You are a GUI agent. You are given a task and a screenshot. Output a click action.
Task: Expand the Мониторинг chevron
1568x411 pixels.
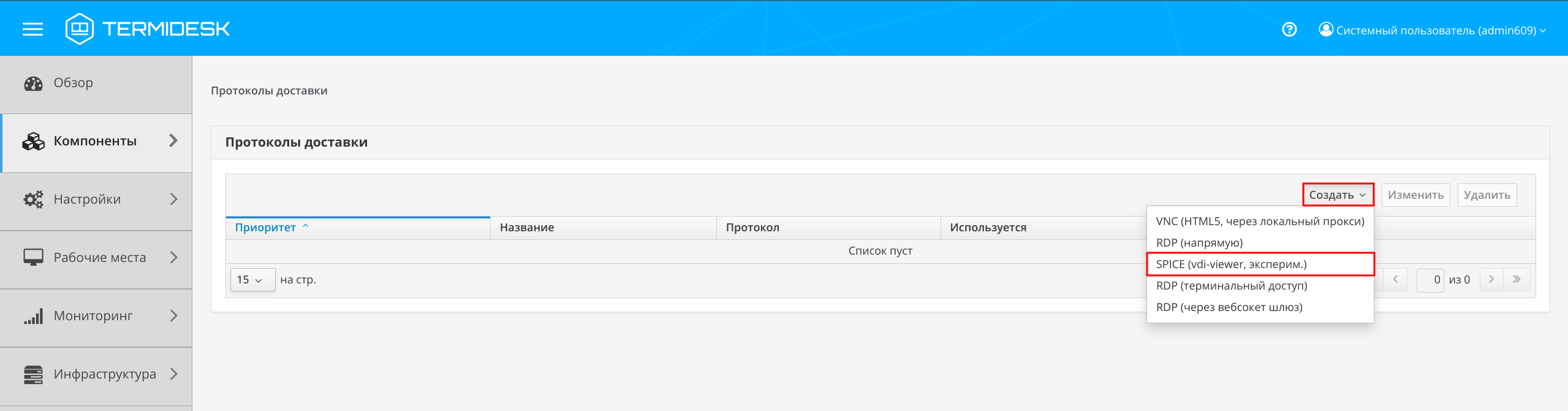[173, 315]
